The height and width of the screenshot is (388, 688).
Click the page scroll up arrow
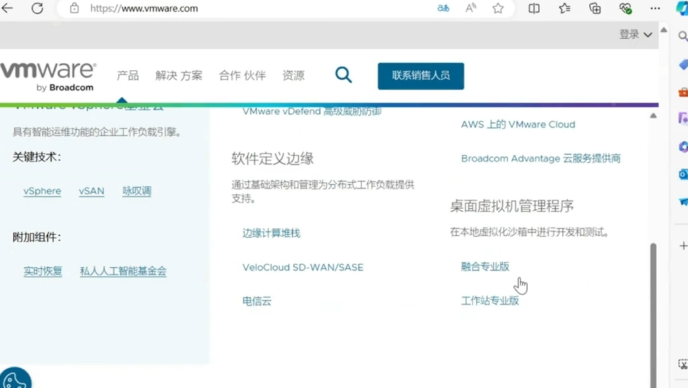[x=664, y=30]
